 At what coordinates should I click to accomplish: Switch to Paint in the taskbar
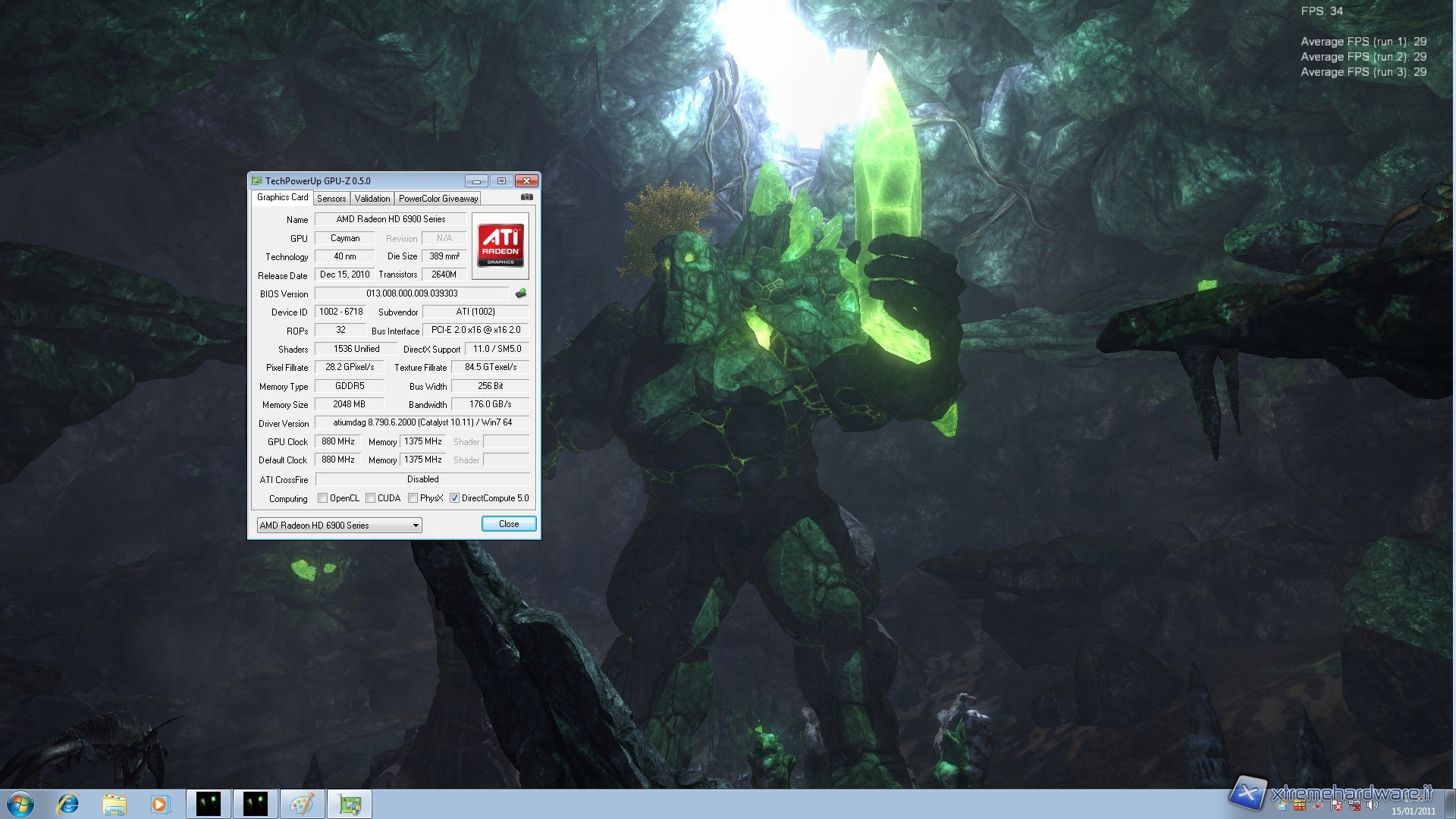coord(302,804)
